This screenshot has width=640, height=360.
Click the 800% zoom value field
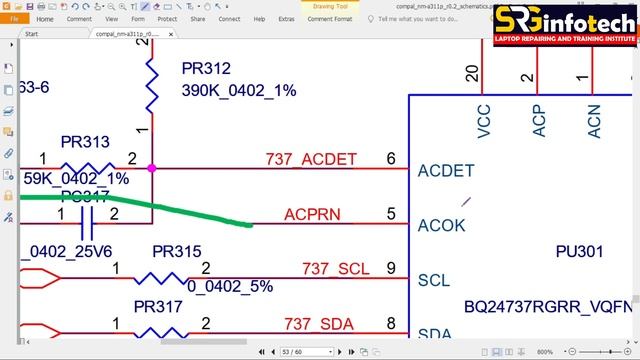pyautogui.click(x=545, y=352)
